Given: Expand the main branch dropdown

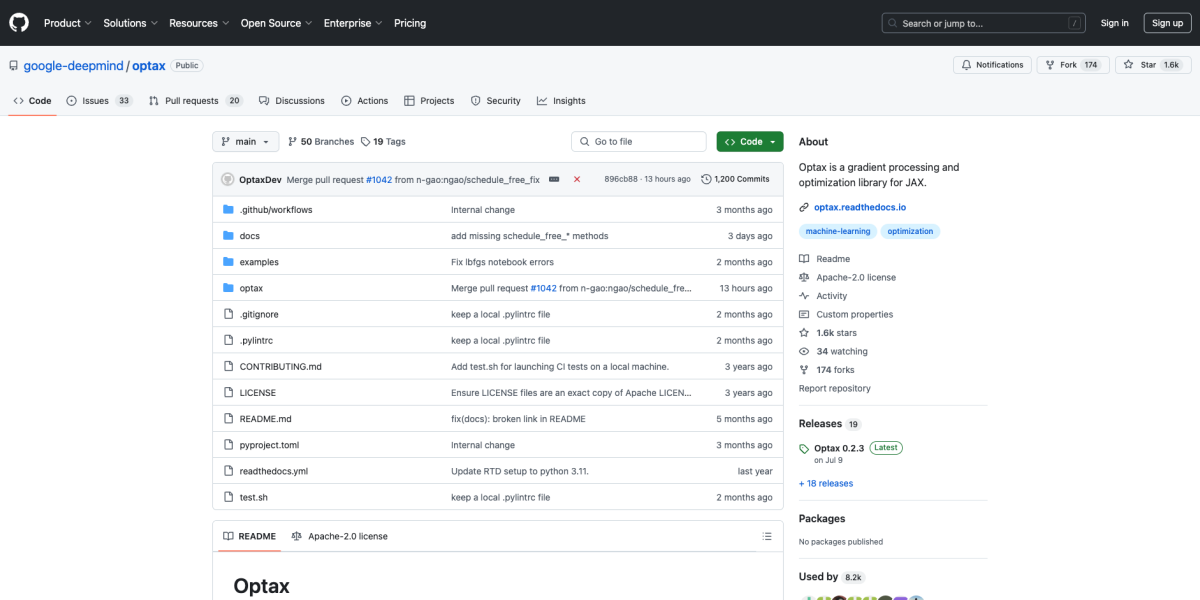Looking at the screenshot, I should (245, 142).
